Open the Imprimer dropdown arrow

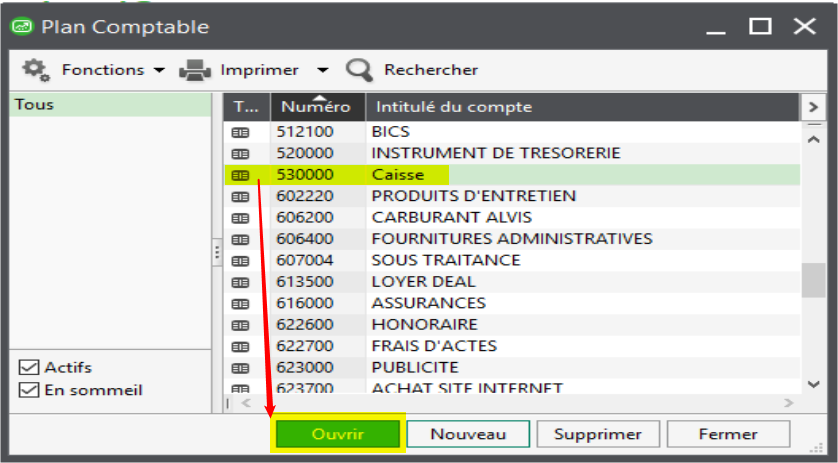point(322,71)
